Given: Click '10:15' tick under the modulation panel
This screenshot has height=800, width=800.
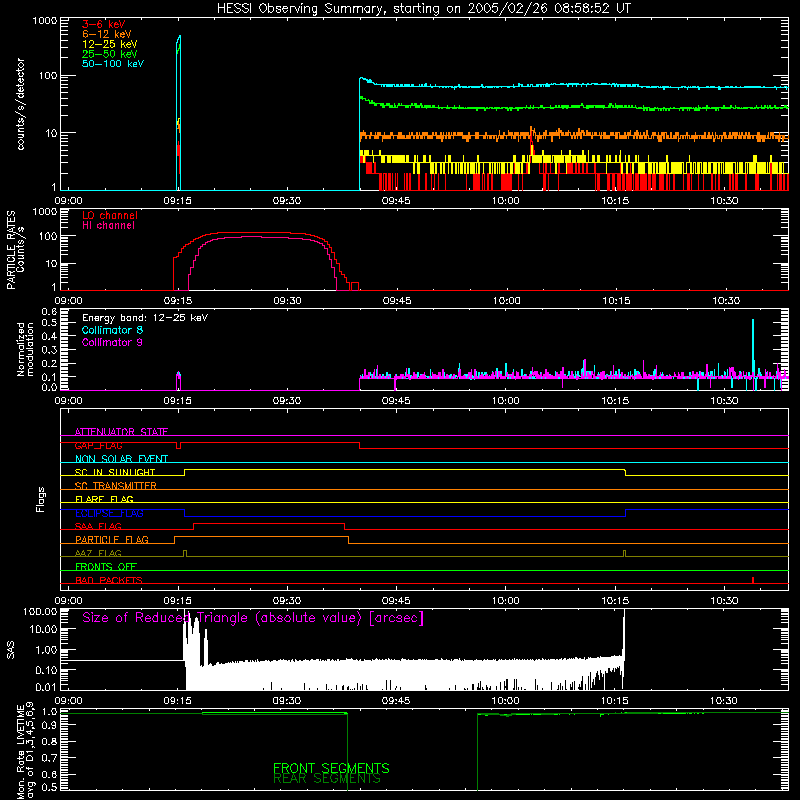Looking at the screenshot, I should click(x=615, y=401).
